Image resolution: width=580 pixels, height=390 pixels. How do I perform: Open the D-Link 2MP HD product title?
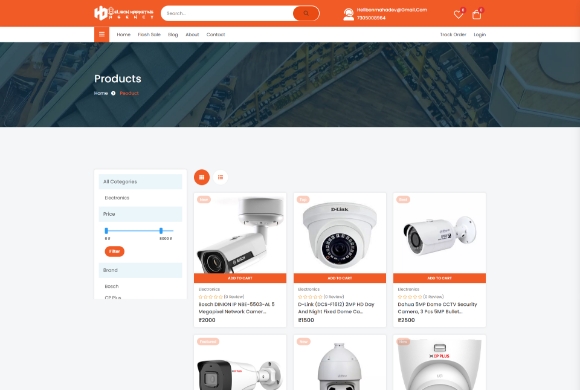[336, 308]
